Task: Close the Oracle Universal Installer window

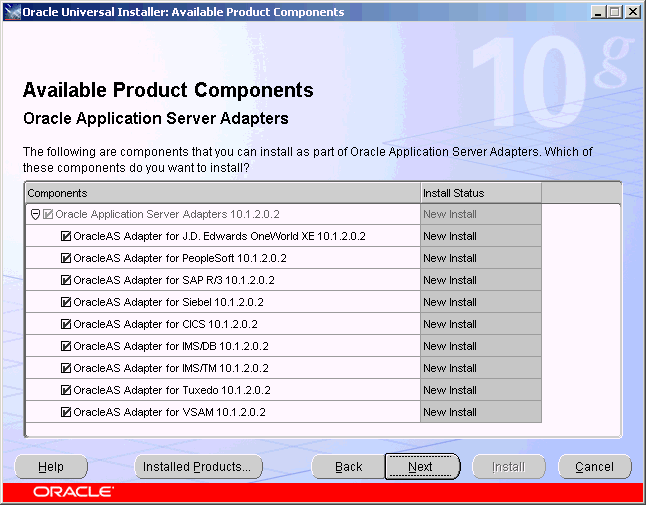Action: (x=633, y=12)
